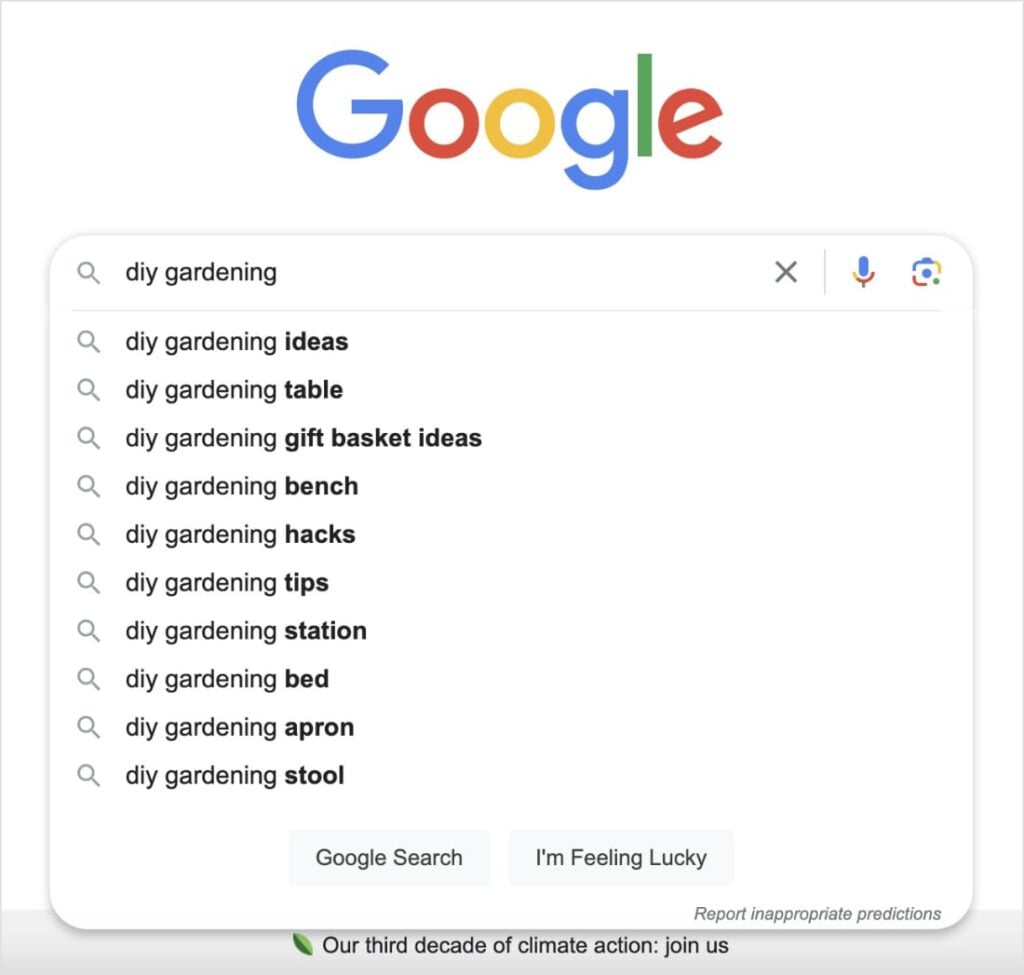Screen dimensions: 1024x975
Task: Click the voice search microphone icon
Action: [x=862, y=271]
